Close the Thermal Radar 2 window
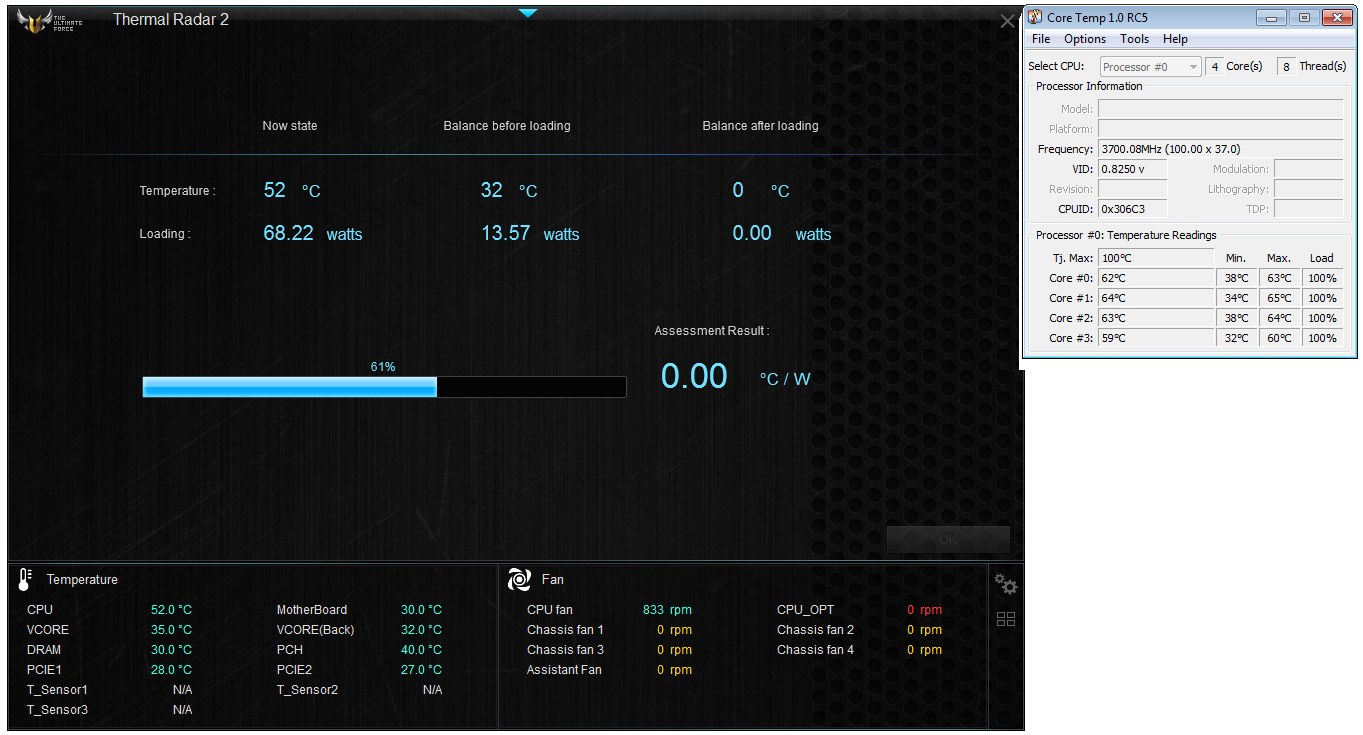 coord(1007,22)
